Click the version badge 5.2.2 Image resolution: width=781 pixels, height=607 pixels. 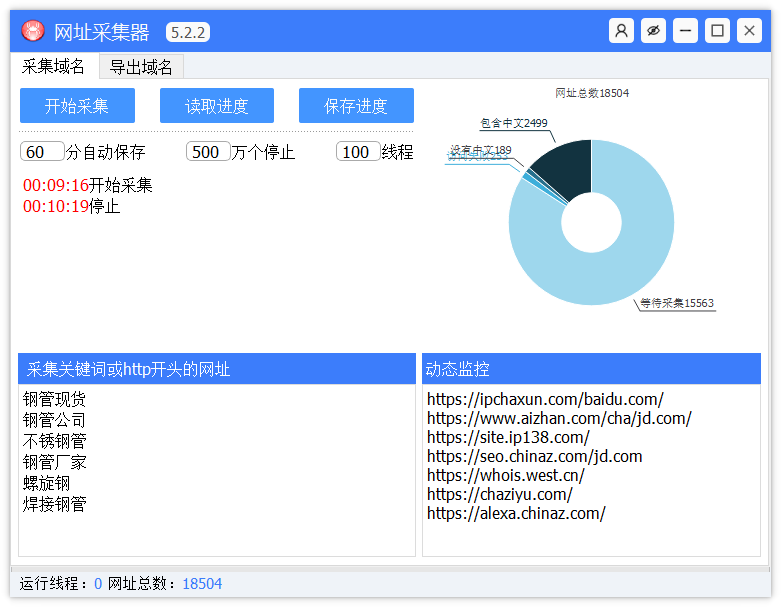(188, 32)
